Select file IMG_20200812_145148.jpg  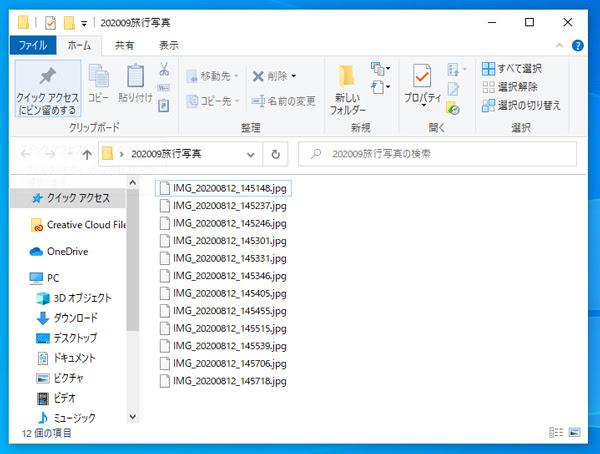click(223, 188)
